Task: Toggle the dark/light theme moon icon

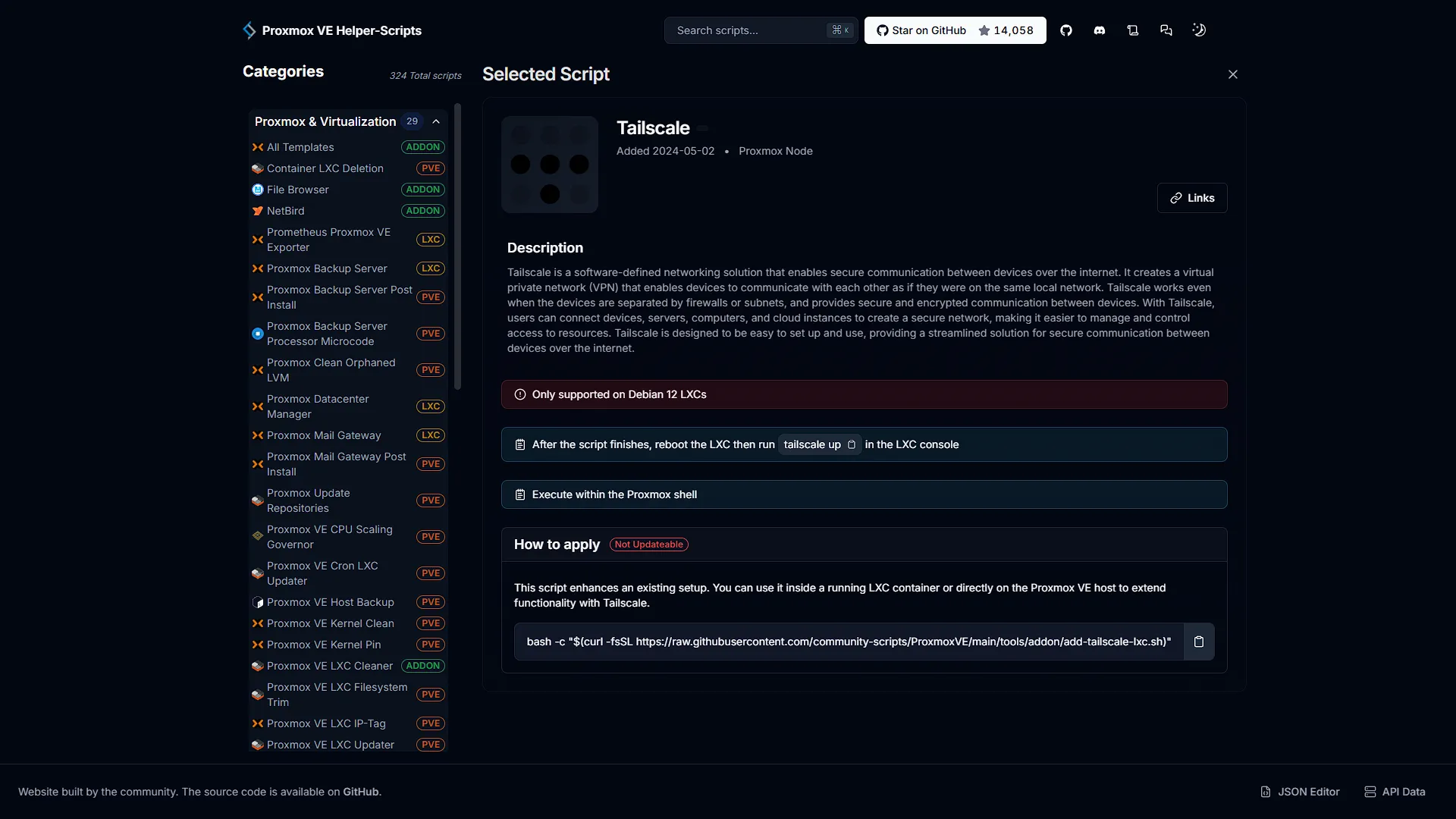Action: (x=1199, y=30)
